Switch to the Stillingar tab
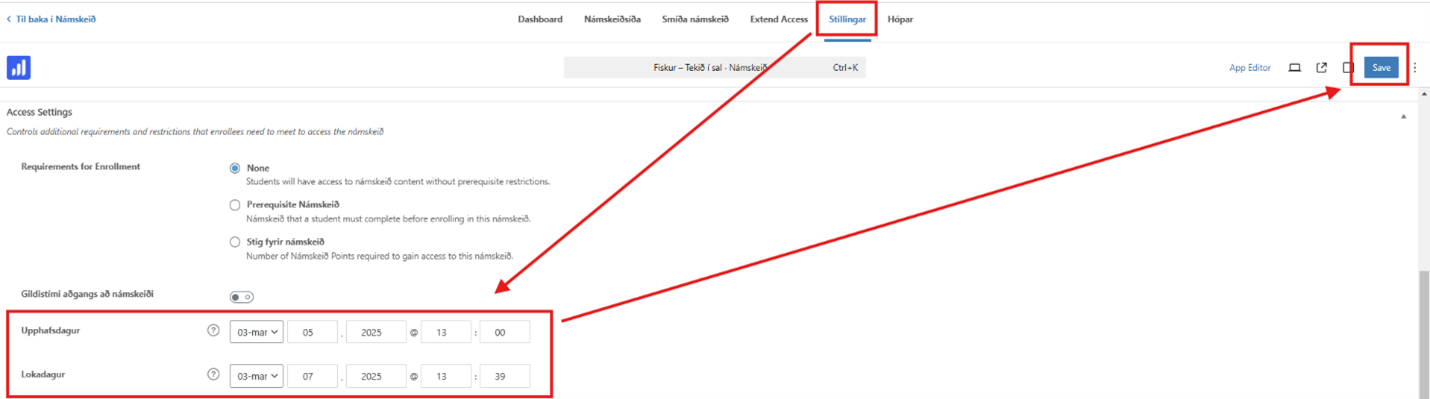 click(x=847, y=19)
